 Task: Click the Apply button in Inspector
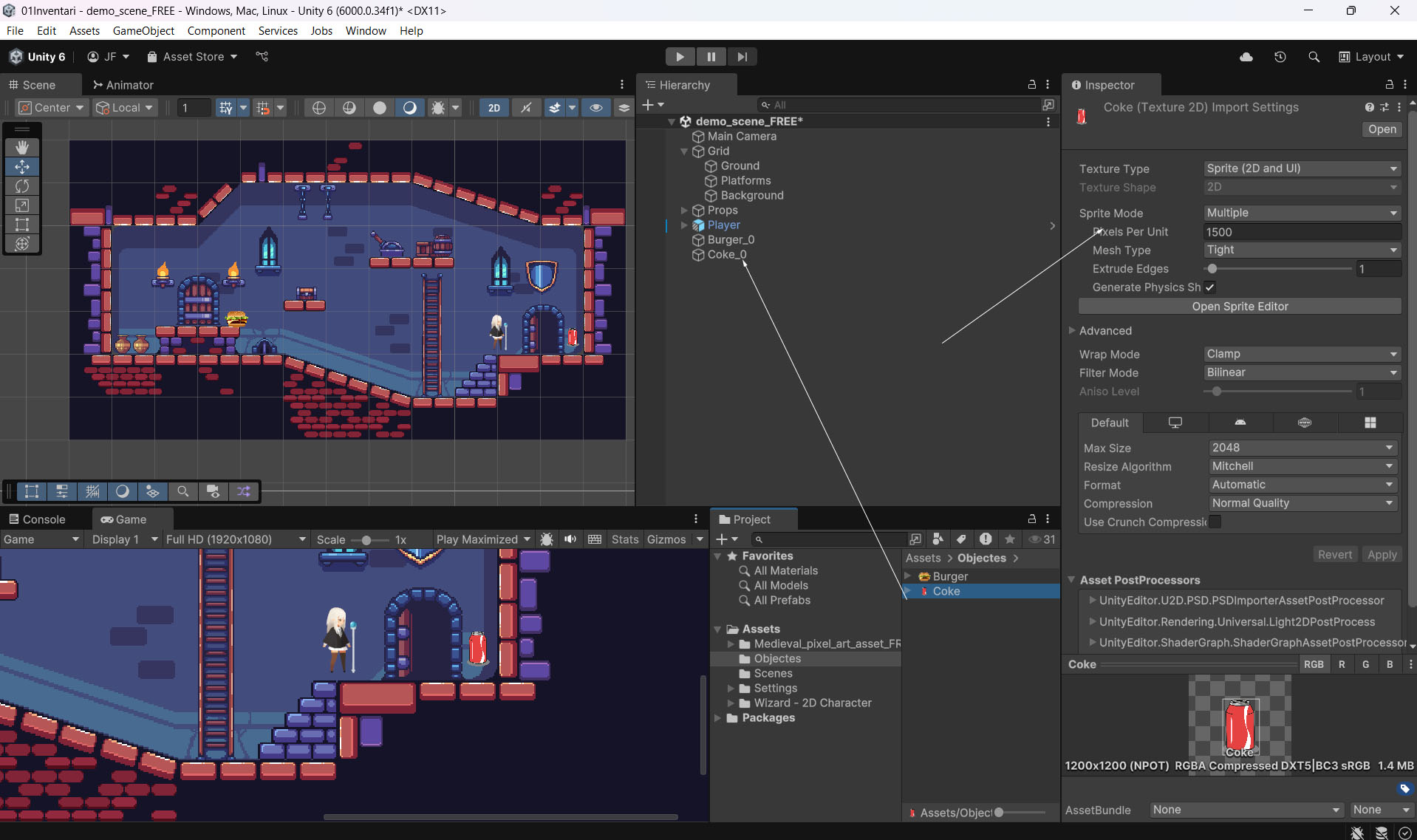pos(1381,555)
